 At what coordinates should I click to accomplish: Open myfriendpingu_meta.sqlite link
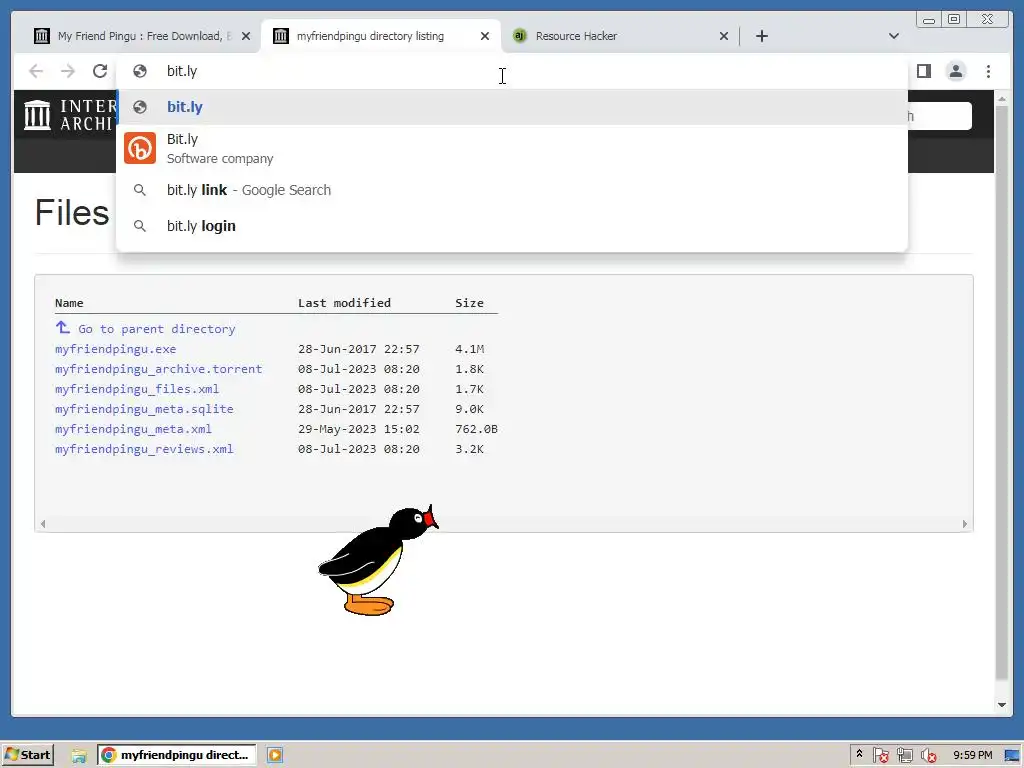tap(144, 409)
